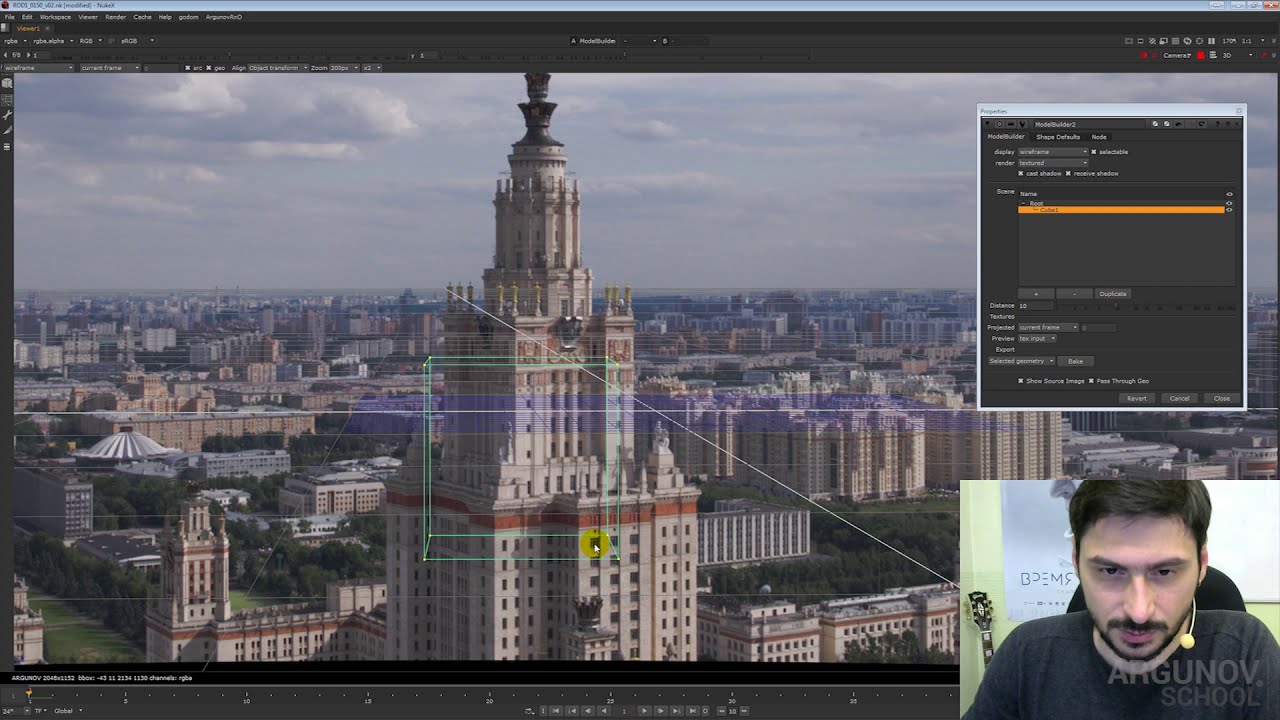Image resolution: width=1280 pixels, height=720 pixels.
Task: Switch to Node tab in Properties
Action: click(x=1098, y=137)
